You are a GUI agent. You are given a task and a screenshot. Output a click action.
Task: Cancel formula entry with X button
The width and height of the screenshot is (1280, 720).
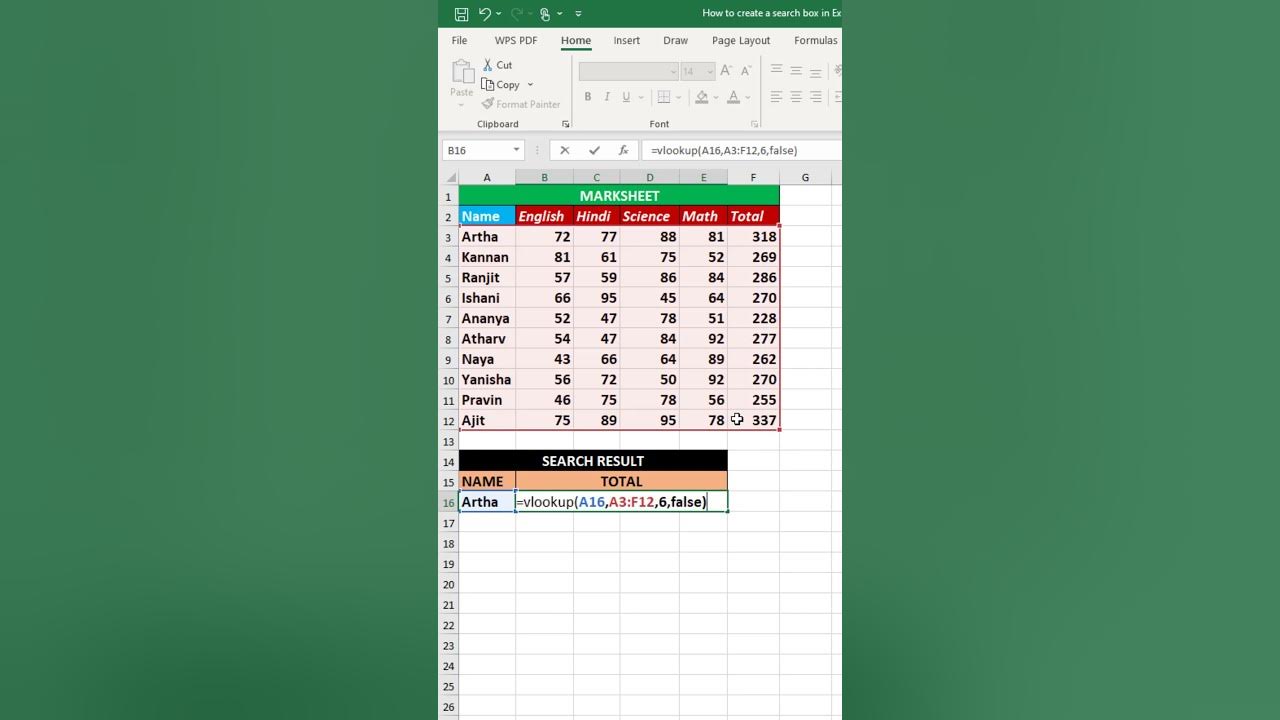564,150
